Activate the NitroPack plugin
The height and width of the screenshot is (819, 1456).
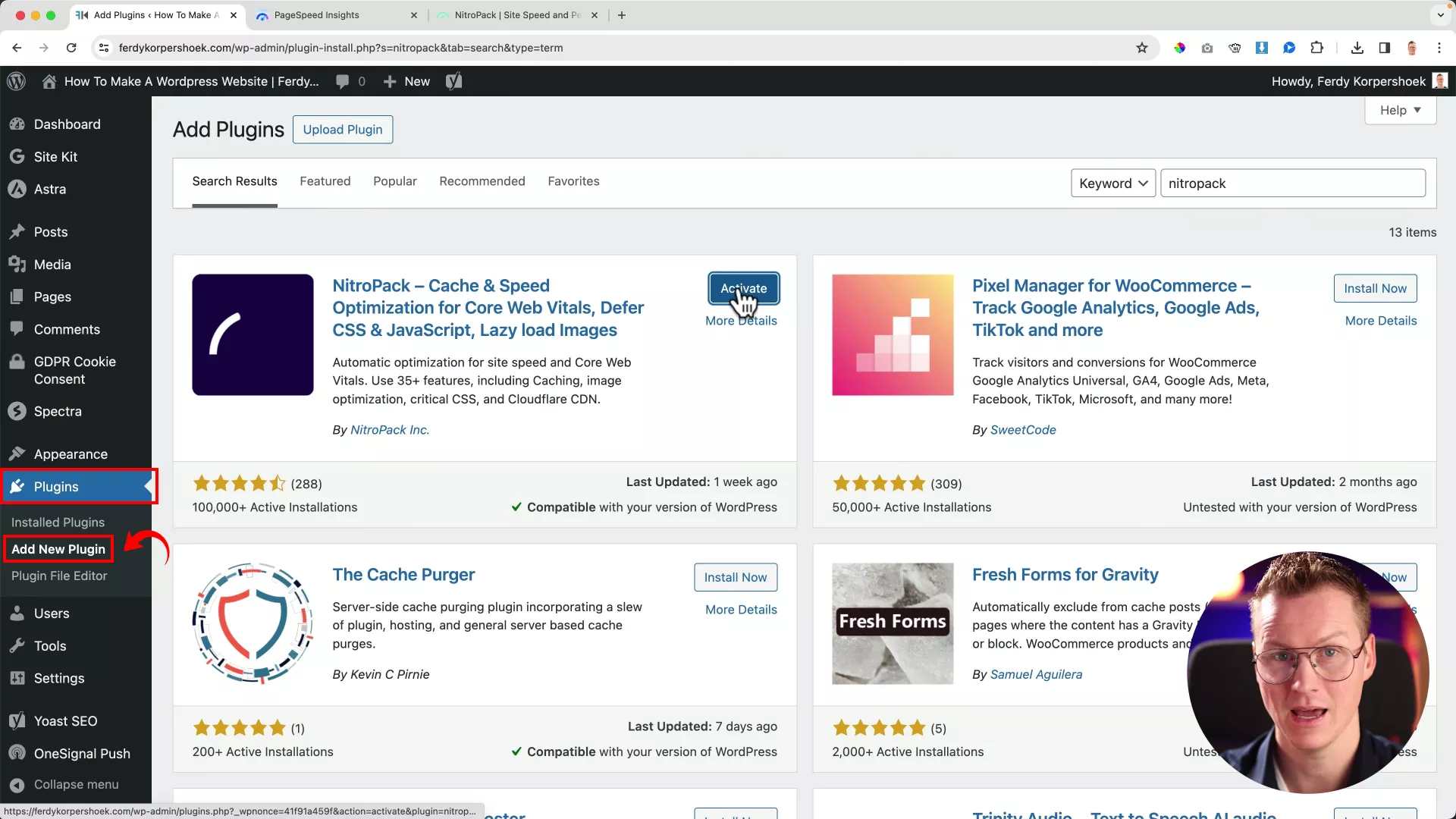coord(743,288)
